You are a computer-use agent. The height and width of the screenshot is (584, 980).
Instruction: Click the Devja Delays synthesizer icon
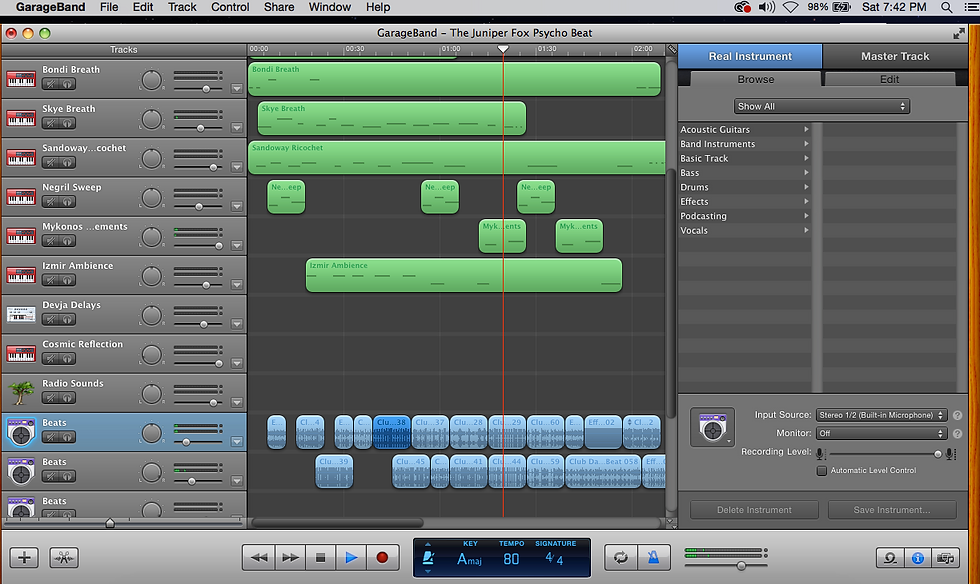coord(21,315)
